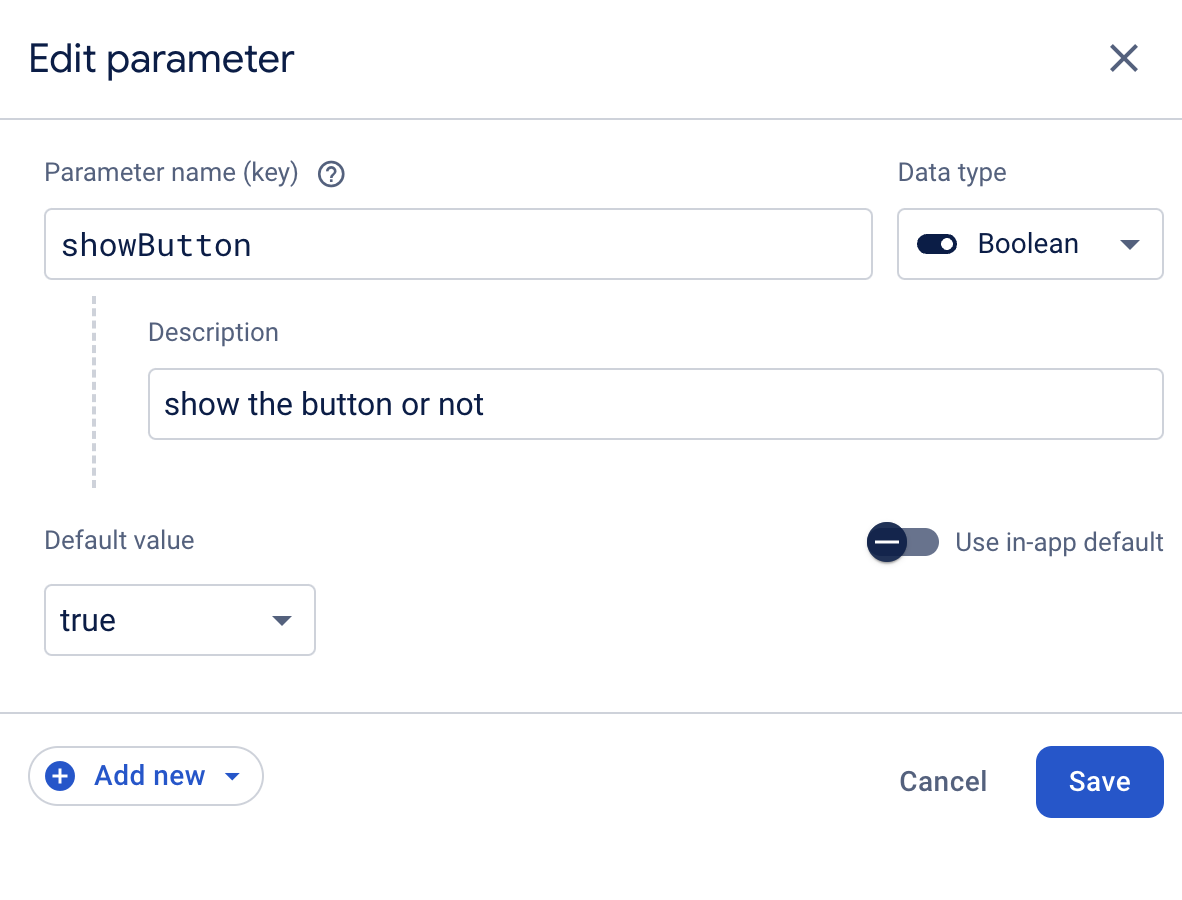This screenshot has width=1182, height=900.
Task: Click the plus icon on Add new
Action: (x=61, y=776)
